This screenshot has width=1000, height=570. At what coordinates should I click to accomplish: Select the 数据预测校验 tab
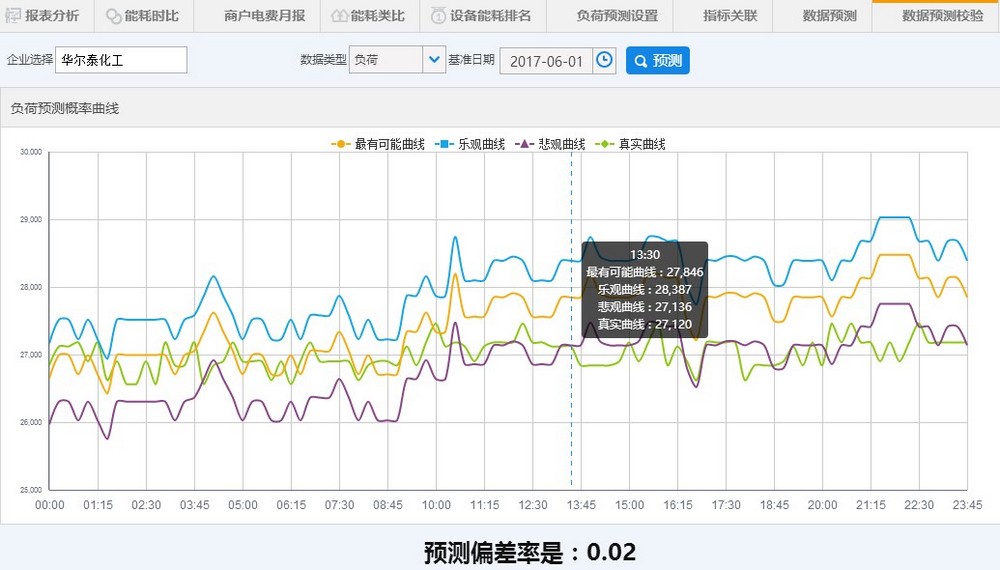tap(942, 16)
